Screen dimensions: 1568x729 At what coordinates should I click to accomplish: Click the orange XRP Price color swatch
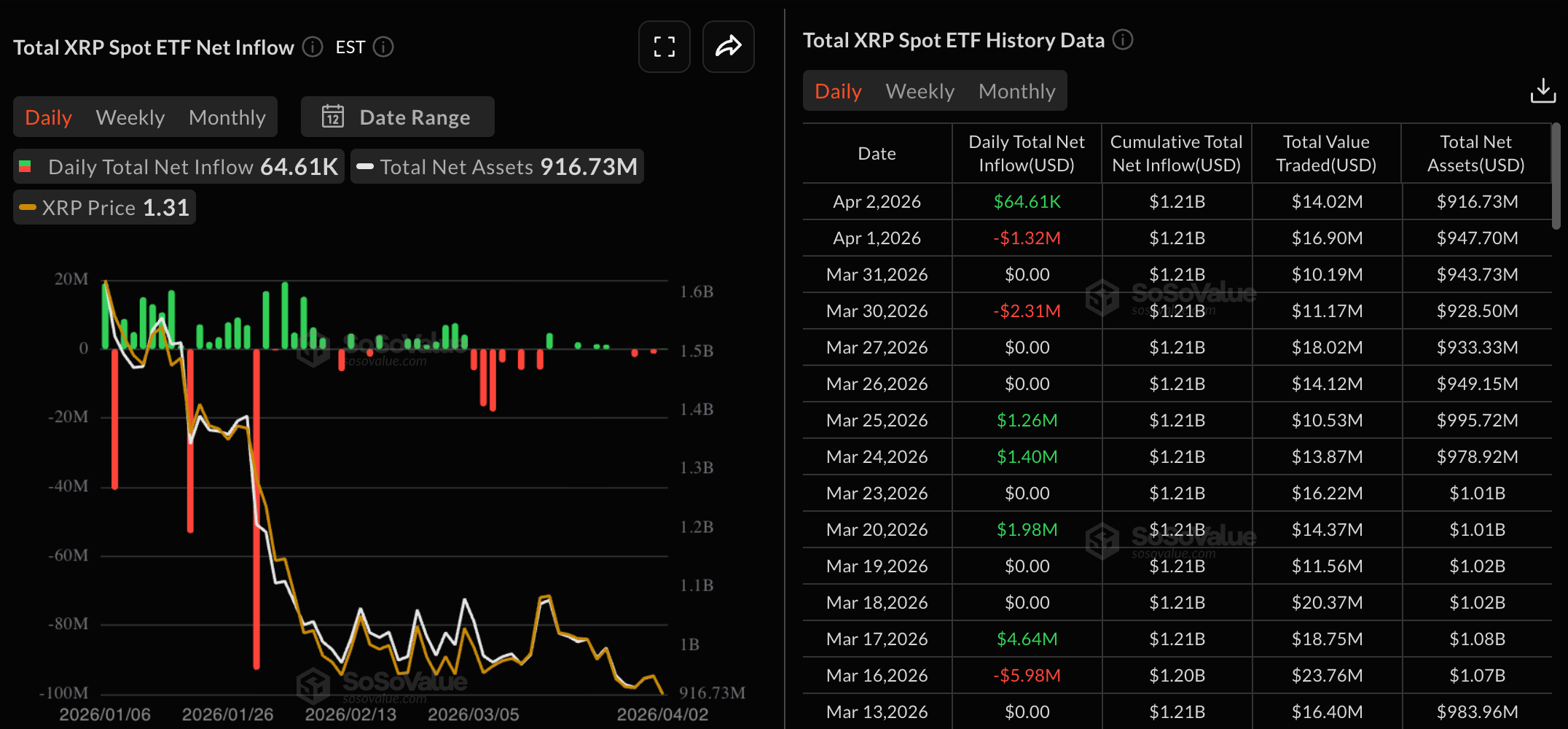tap(28, 208)
